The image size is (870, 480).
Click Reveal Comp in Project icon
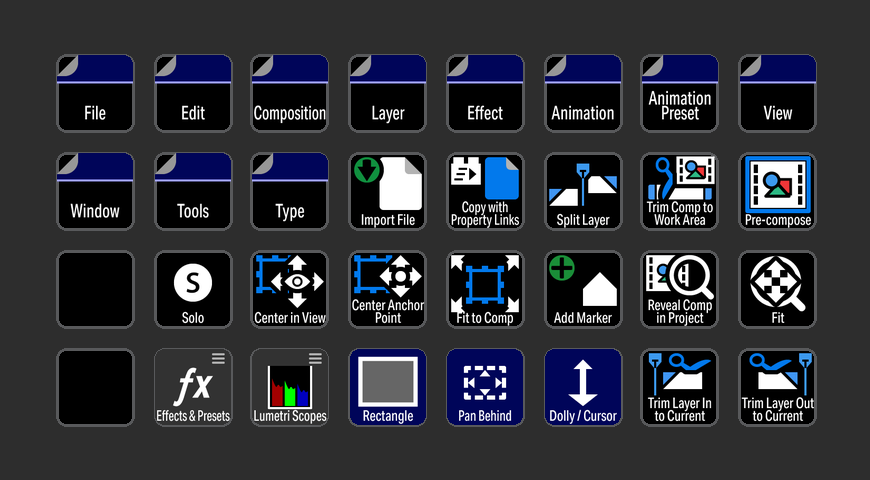pos(680,289)
